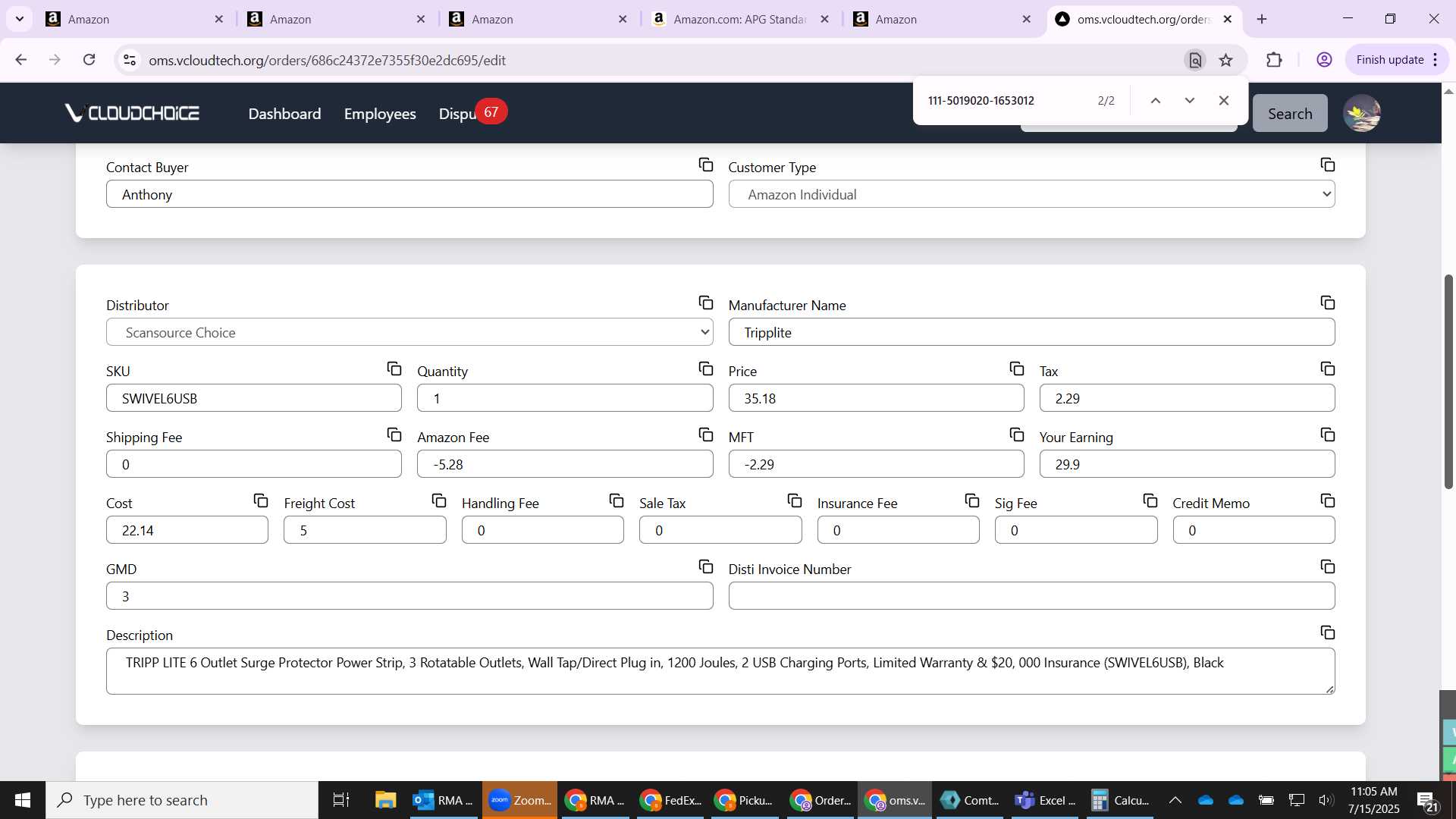Copy the Freight Cost value
1456x819 pixels.
click(x=438, y=501)
